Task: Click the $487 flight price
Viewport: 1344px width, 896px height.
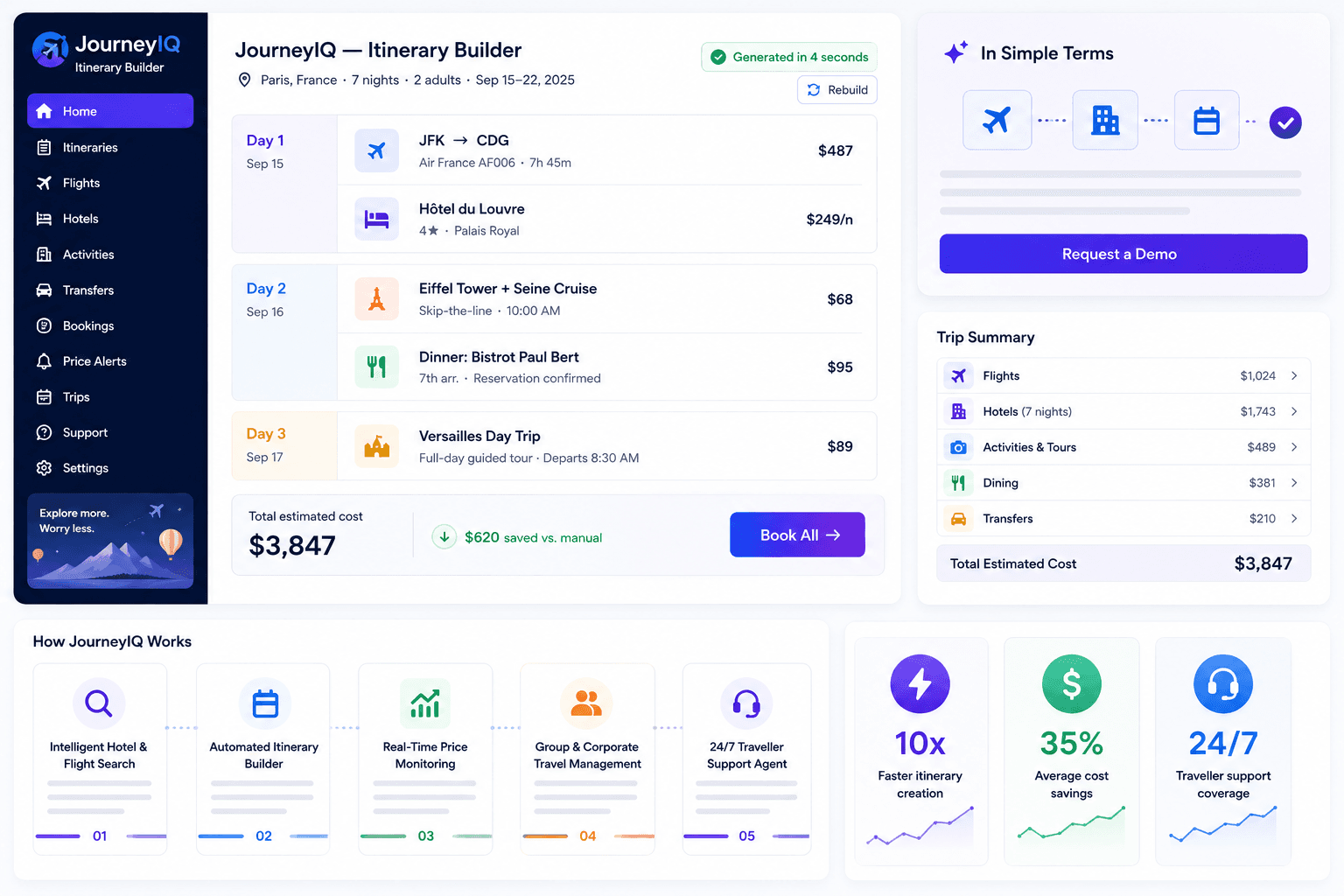Action: (836, 150)
